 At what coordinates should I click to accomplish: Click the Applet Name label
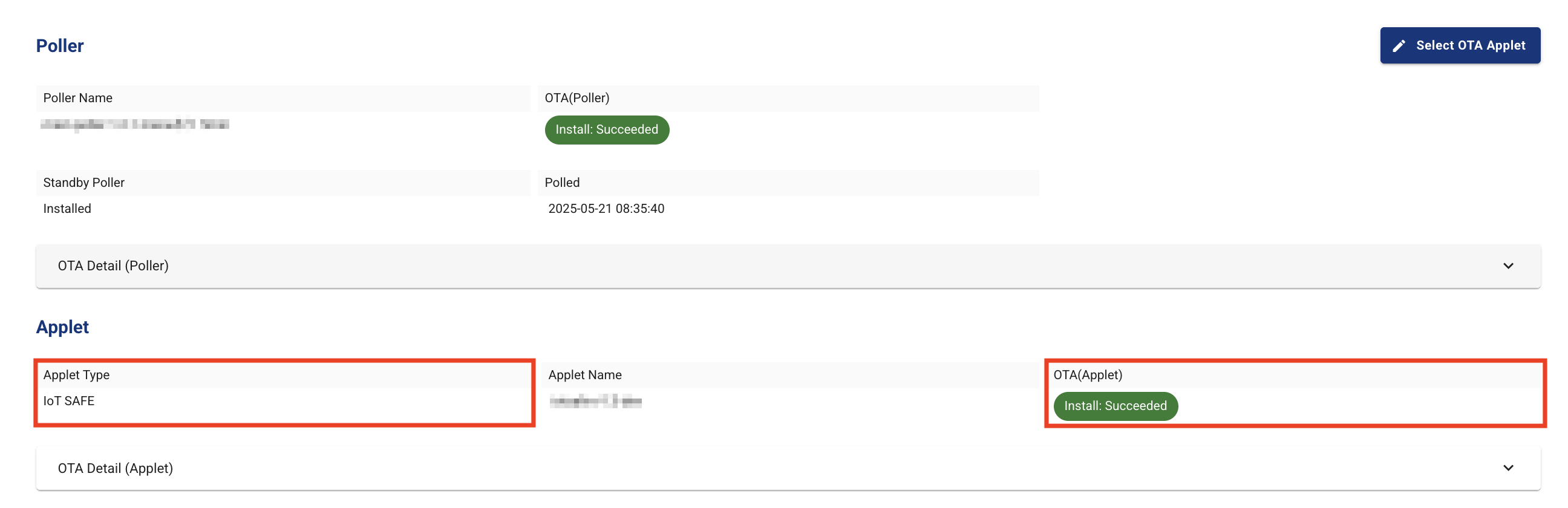coord(584,375)
